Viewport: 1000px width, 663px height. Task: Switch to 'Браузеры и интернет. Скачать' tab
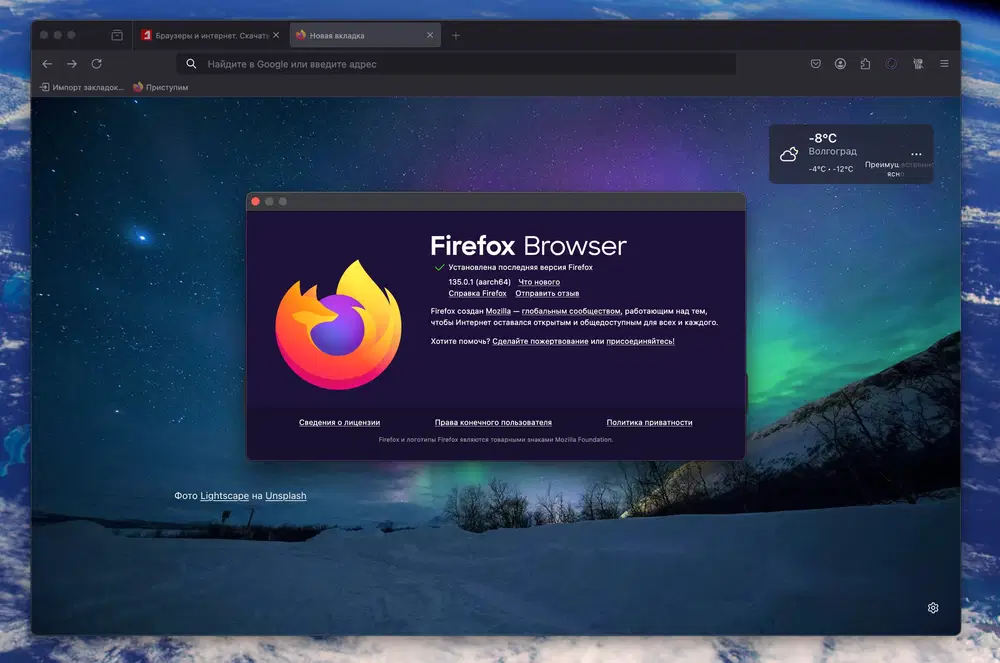[x=210, y=36]
